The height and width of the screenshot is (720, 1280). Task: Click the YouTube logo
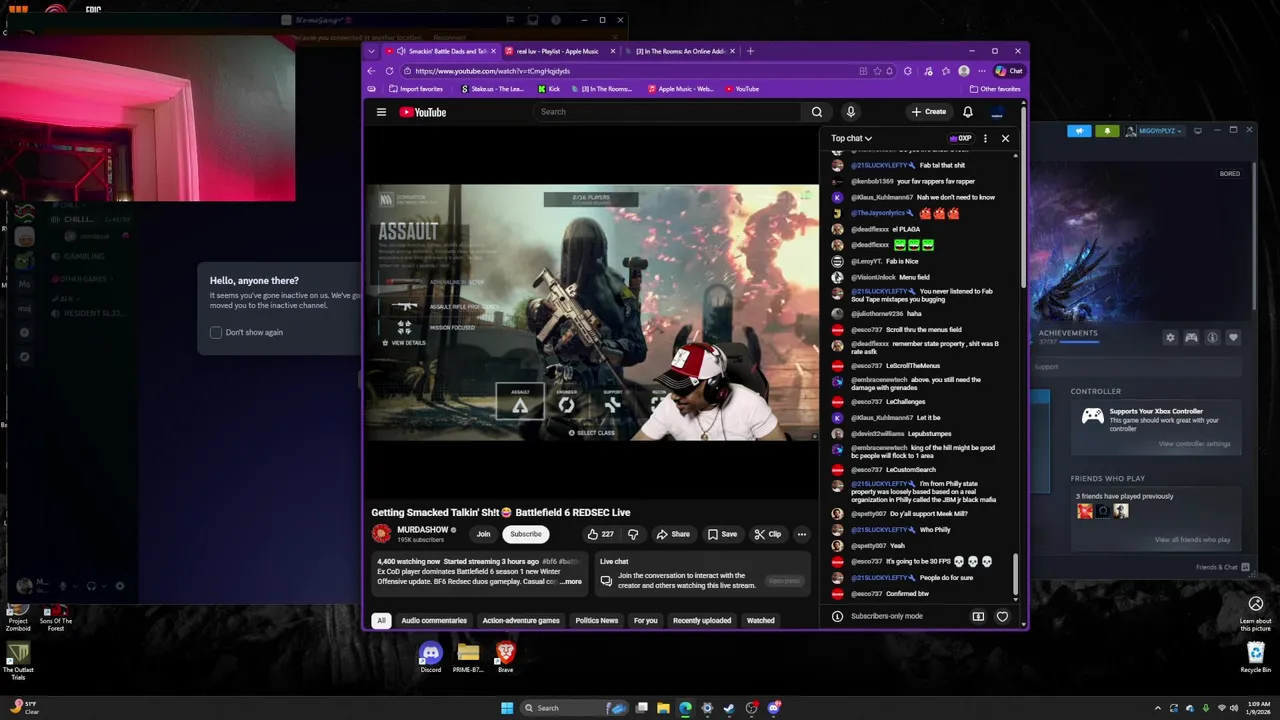(423, 112)
